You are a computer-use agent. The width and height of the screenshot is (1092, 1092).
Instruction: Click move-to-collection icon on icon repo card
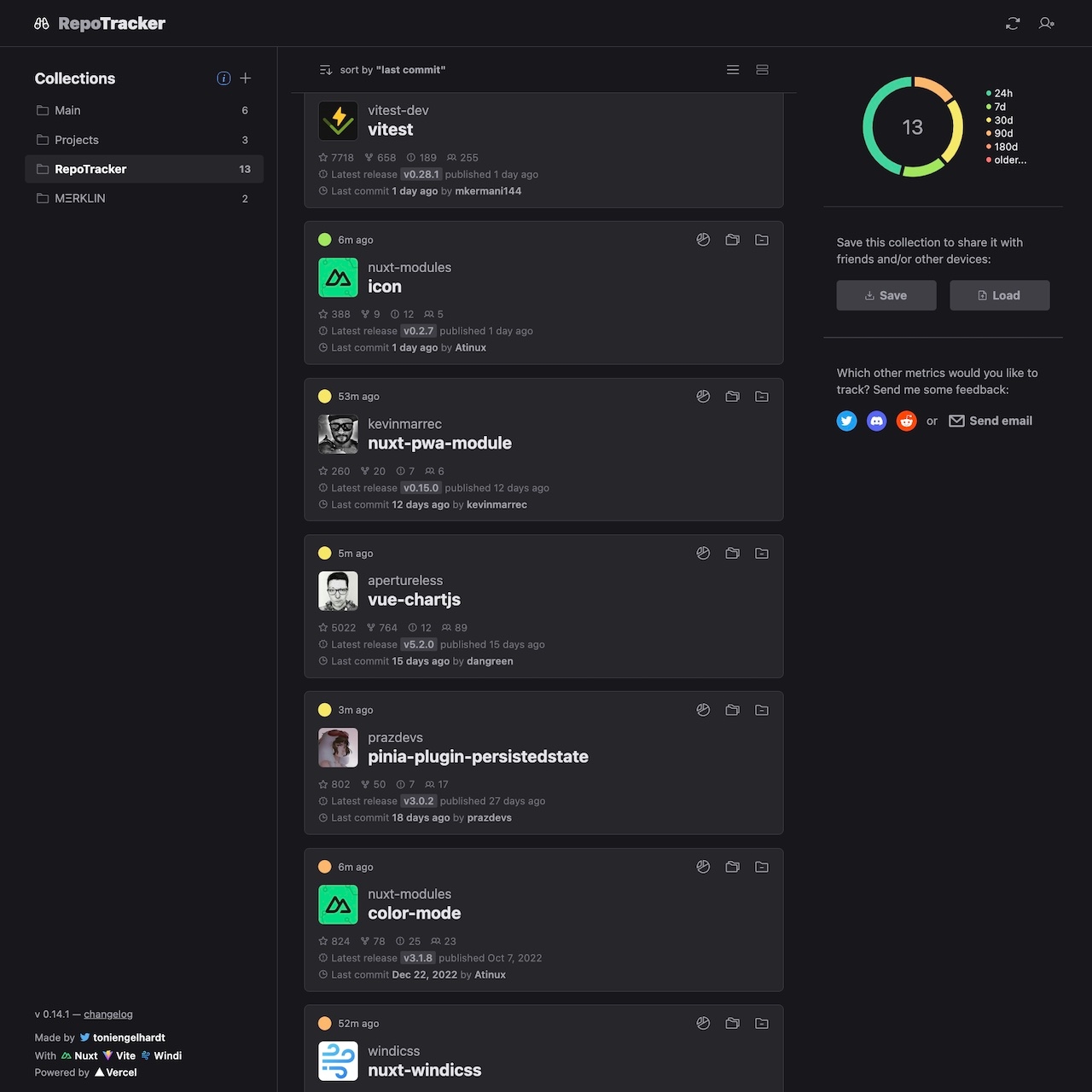pyautogui.click(x=732, y=240)
